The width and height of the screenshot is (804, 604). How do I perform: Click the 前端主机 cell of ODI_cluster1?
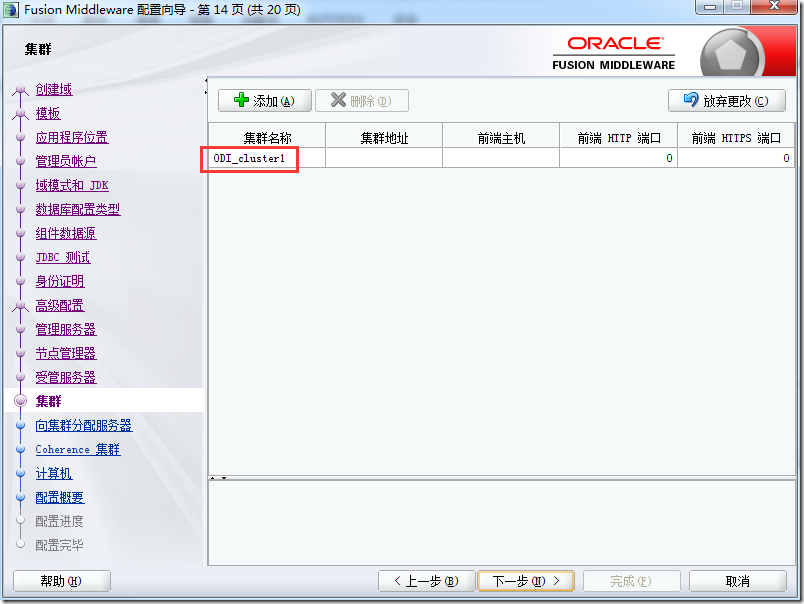click(501, 158)
